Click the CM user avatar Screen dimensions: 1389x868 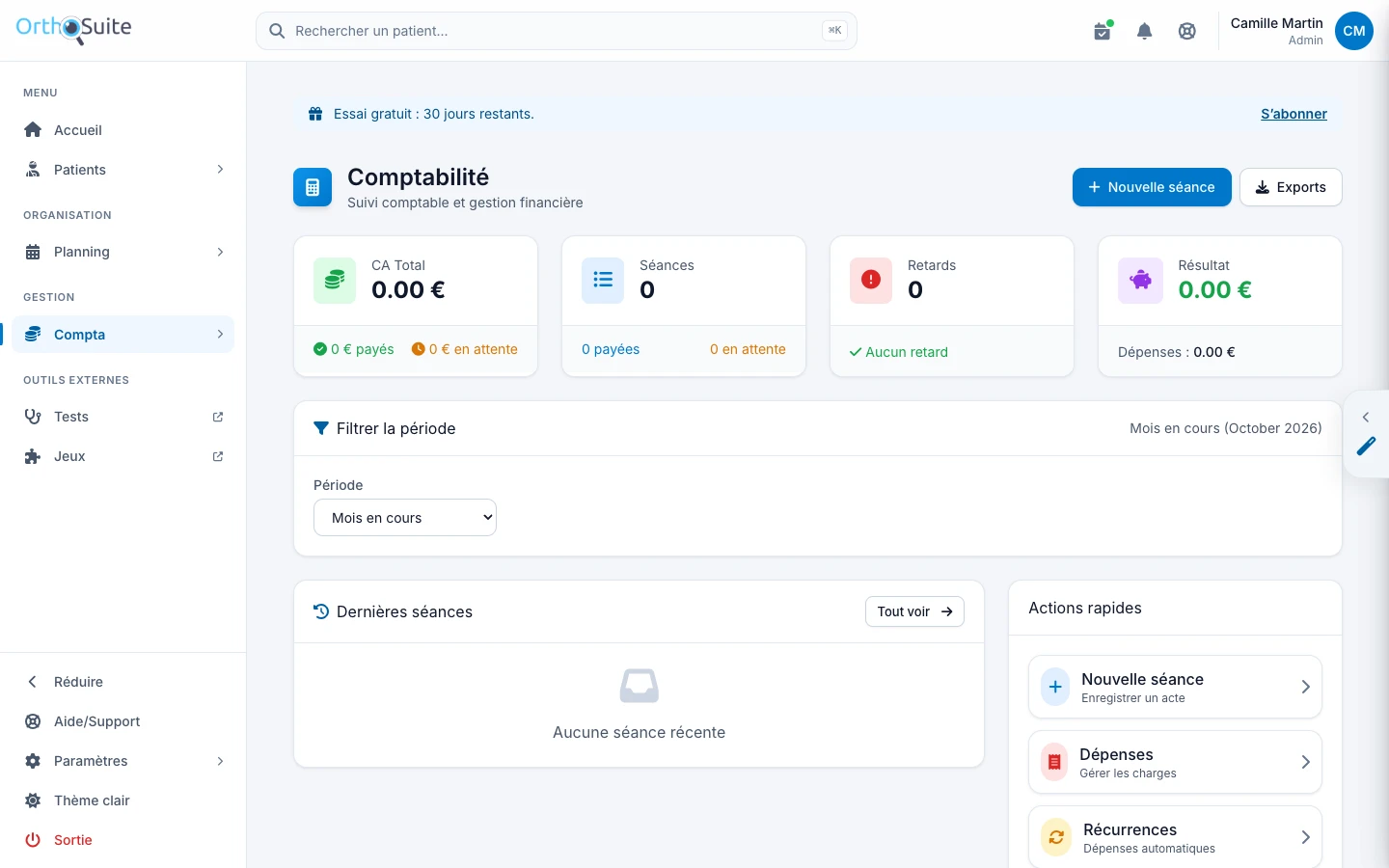point(1354,31)
